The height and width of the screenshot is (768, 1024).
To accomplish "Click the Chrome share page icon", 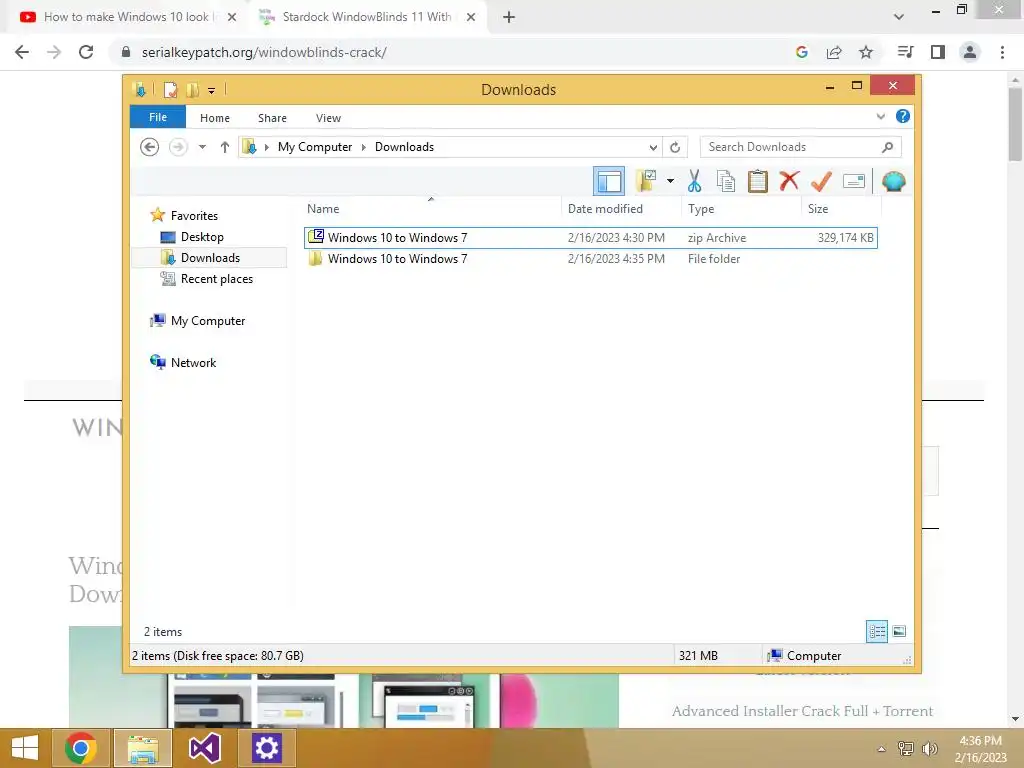I will [834, 52].
